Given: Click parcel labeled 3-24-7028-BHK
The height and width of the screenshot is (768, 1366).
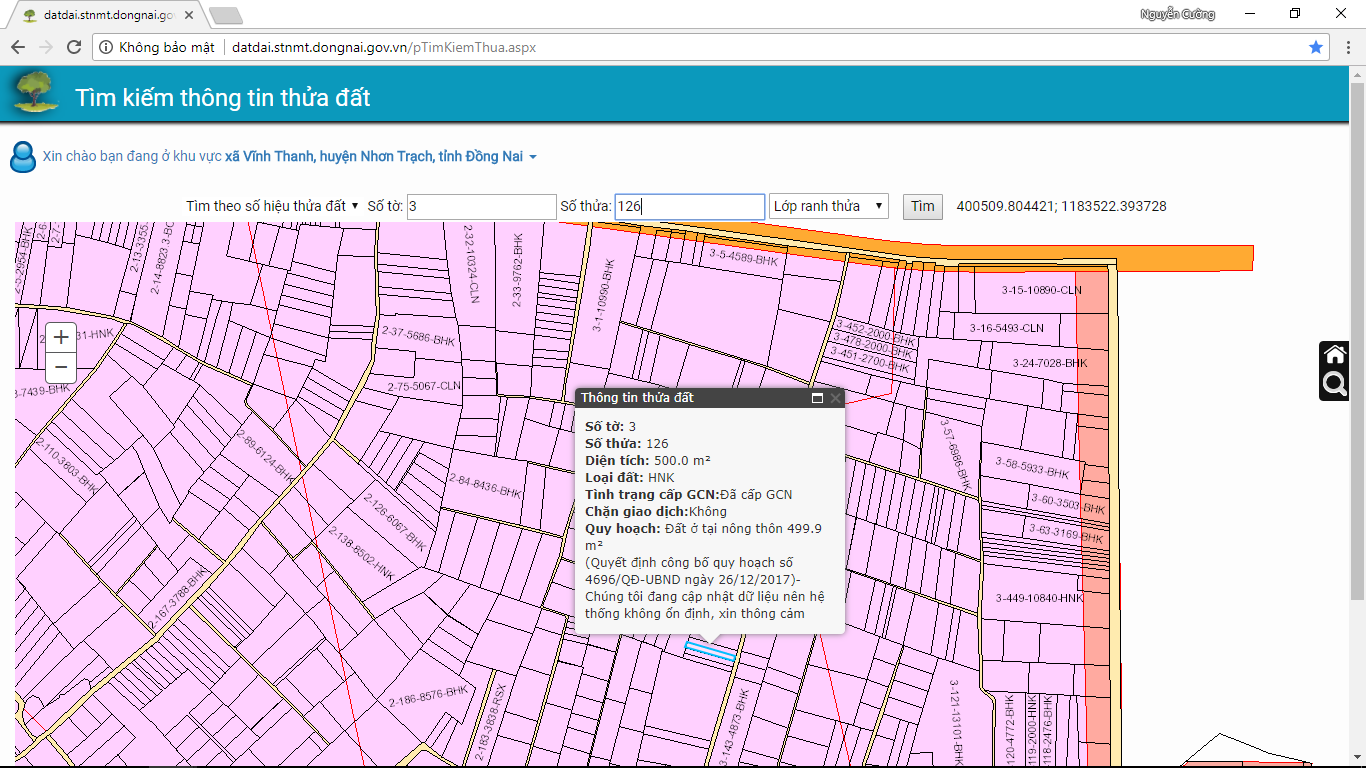Looking at the screenshot, I should pos(1049,363).
